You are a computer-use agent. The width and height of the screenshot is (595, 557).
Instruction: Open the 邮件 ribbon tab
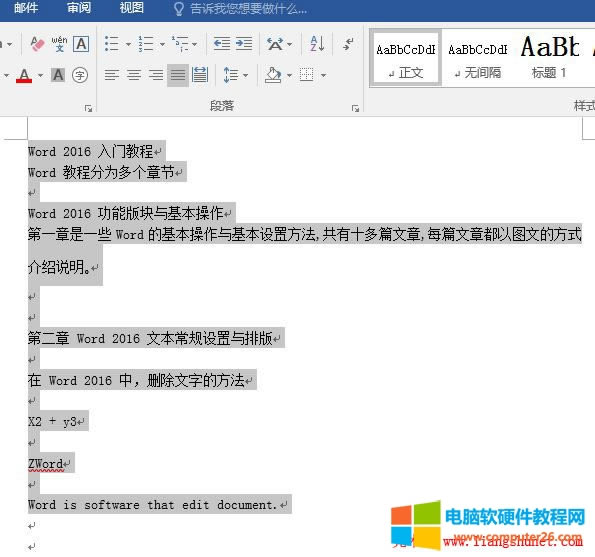(x=26, y=8)
